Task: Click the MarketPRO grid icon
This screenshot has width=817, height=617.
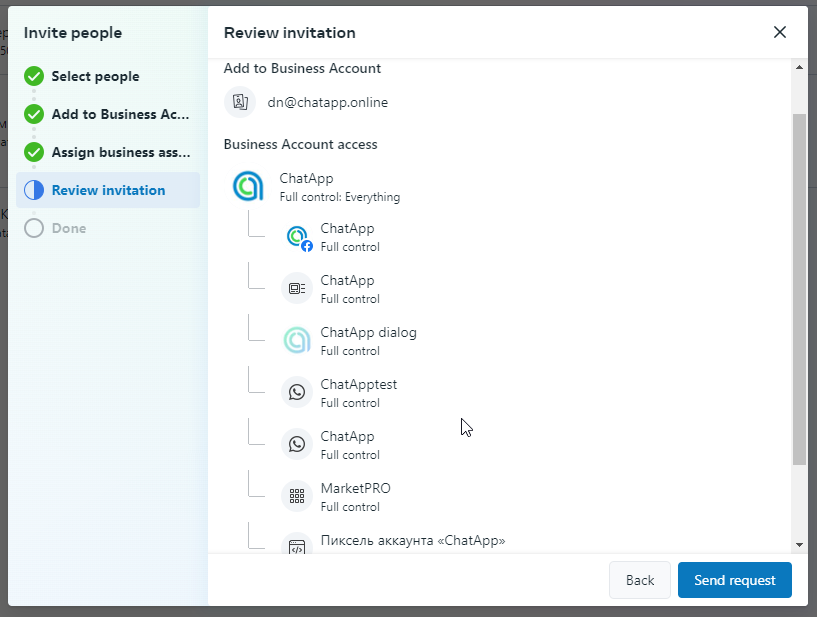Action: pos(297,495)
